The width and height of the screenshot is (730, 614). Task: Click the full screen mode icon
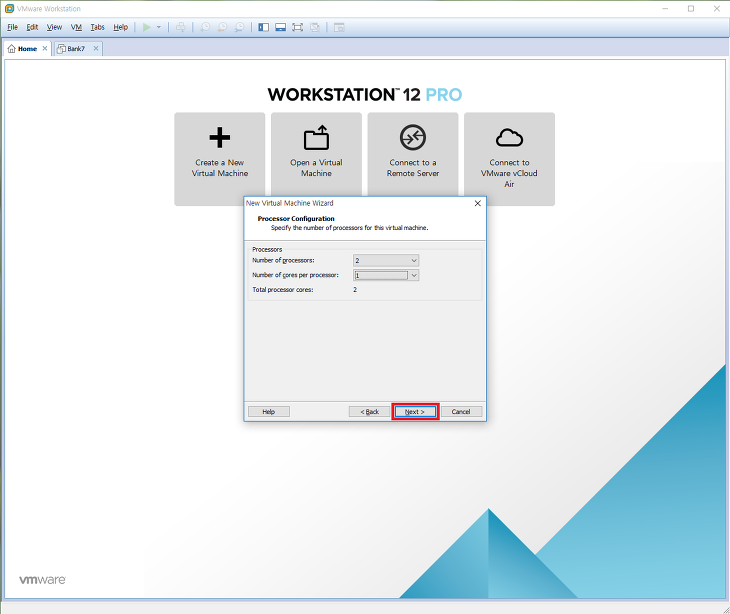(x=297, y=27)
